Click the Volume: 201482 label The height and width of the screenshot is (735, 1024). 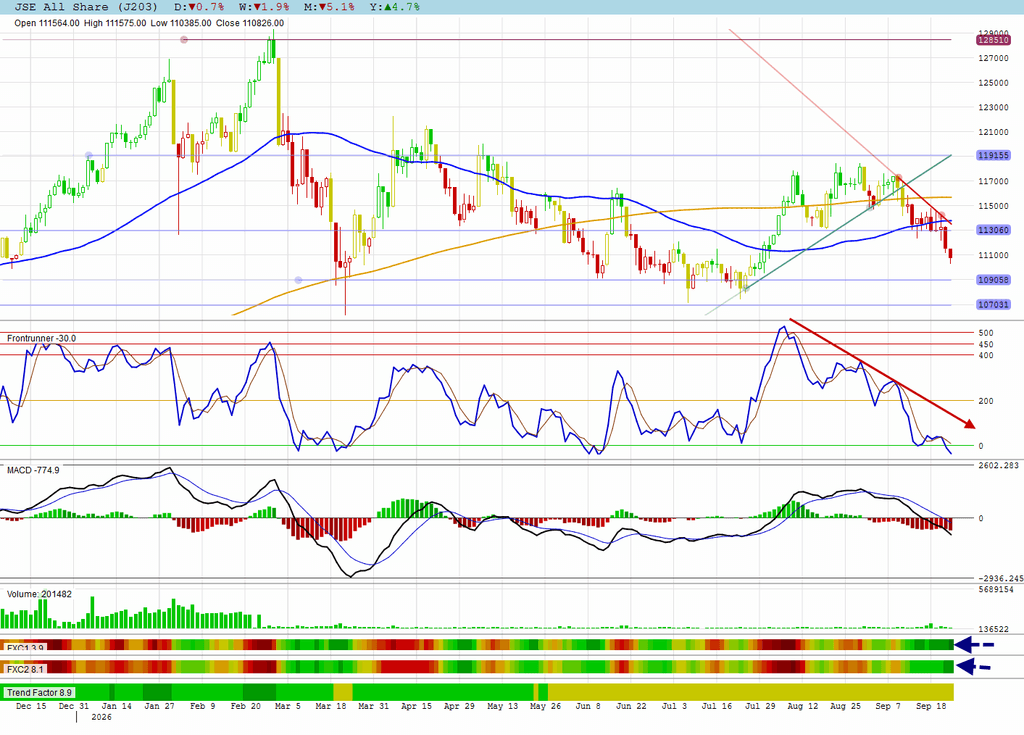pos(39,594)
